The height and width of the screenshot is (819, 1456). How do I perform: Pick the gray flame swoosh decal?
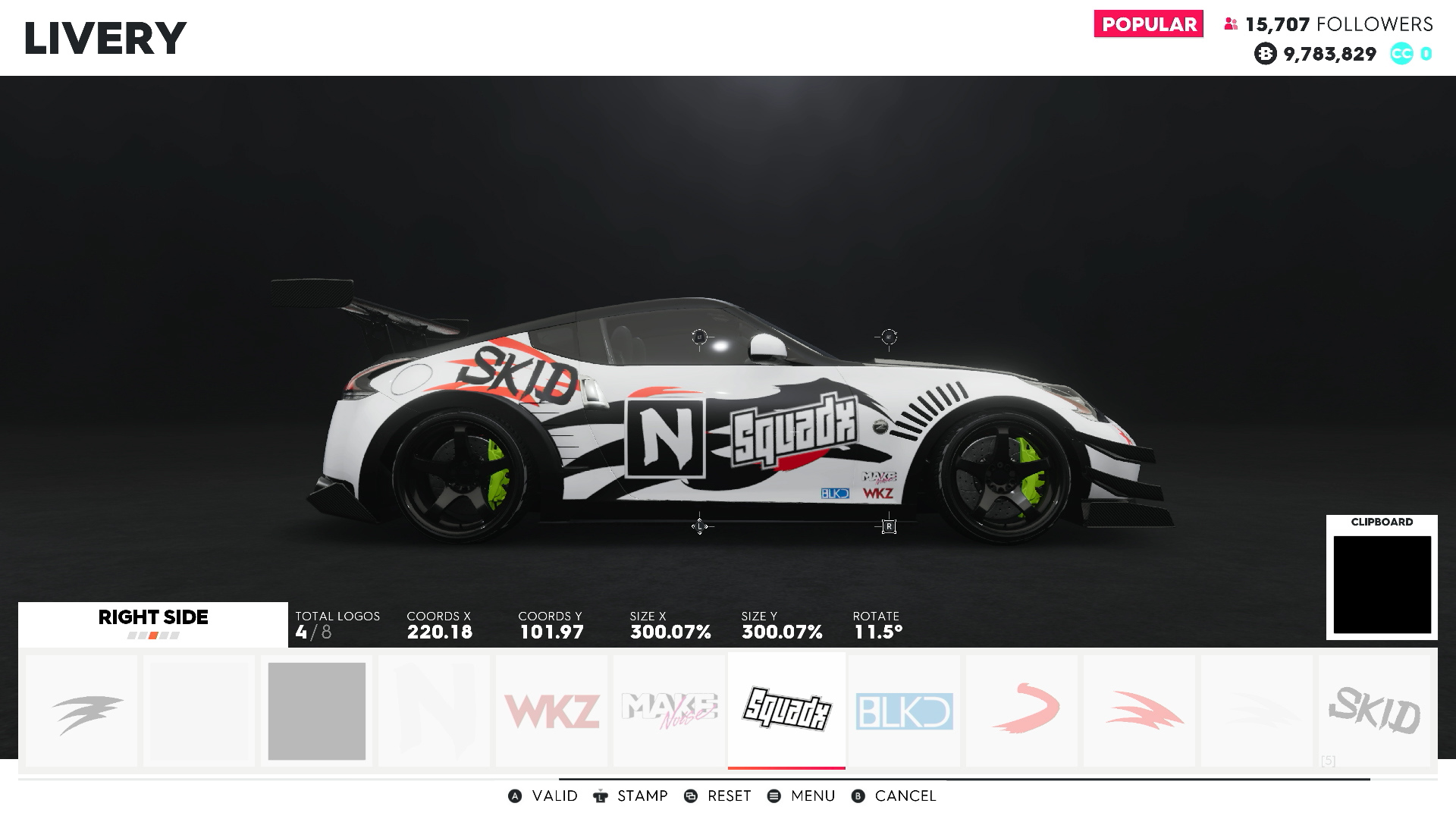point(82,711)
